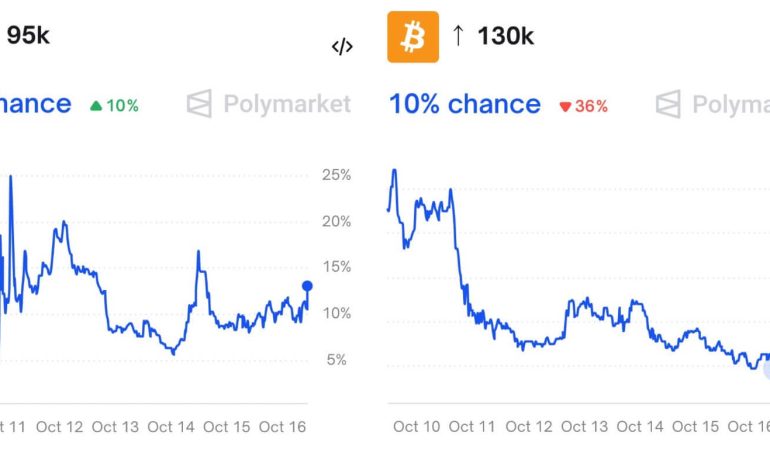Image resolution: width=770 pixels, height=470 pixels.
Task: Select Oct 16 on the left chart axis
Action: tap(282, 427)
